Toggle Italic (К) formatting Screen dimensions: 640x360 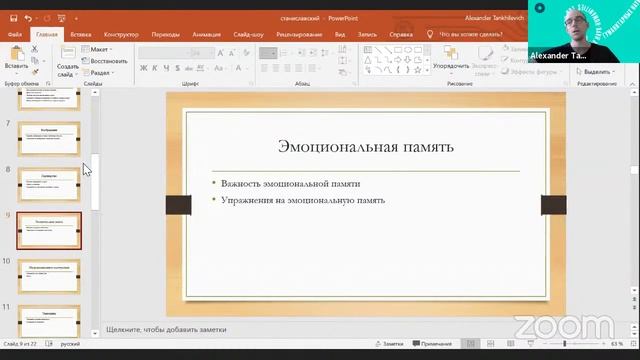point(155,68)
